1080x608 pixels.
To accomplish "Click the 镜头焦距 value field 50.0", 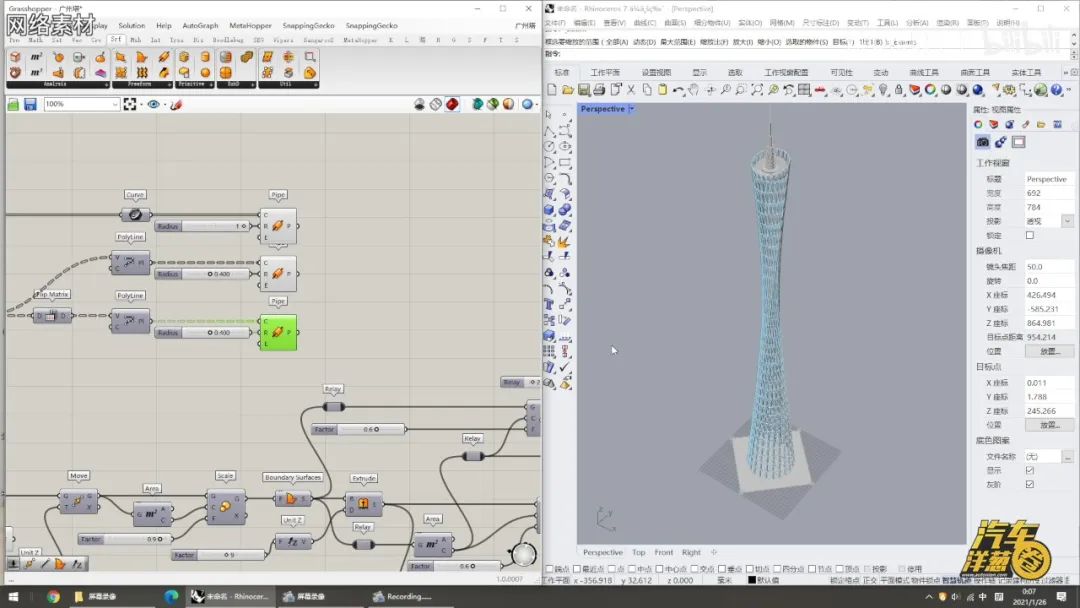I will point(1049,266).
